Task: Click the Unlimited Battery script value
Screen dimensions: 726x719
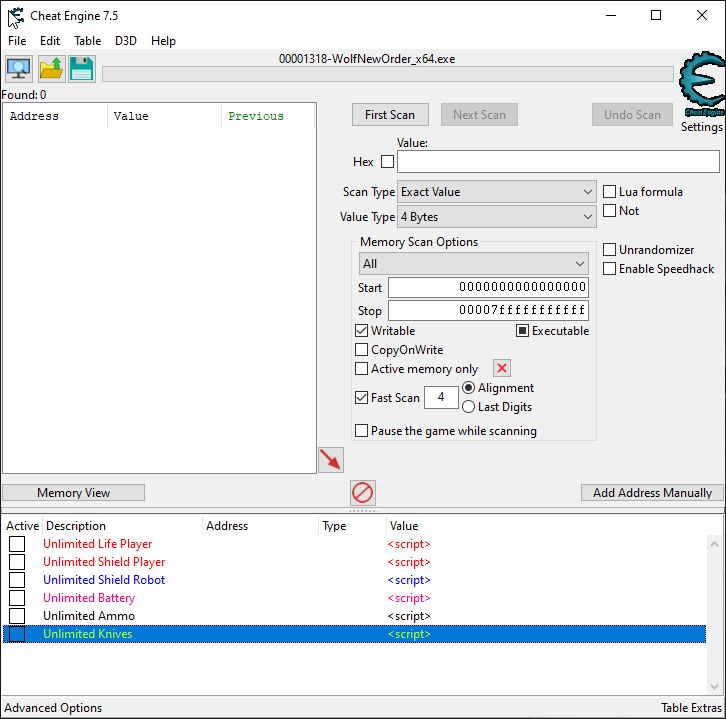Action: point(409,598)
